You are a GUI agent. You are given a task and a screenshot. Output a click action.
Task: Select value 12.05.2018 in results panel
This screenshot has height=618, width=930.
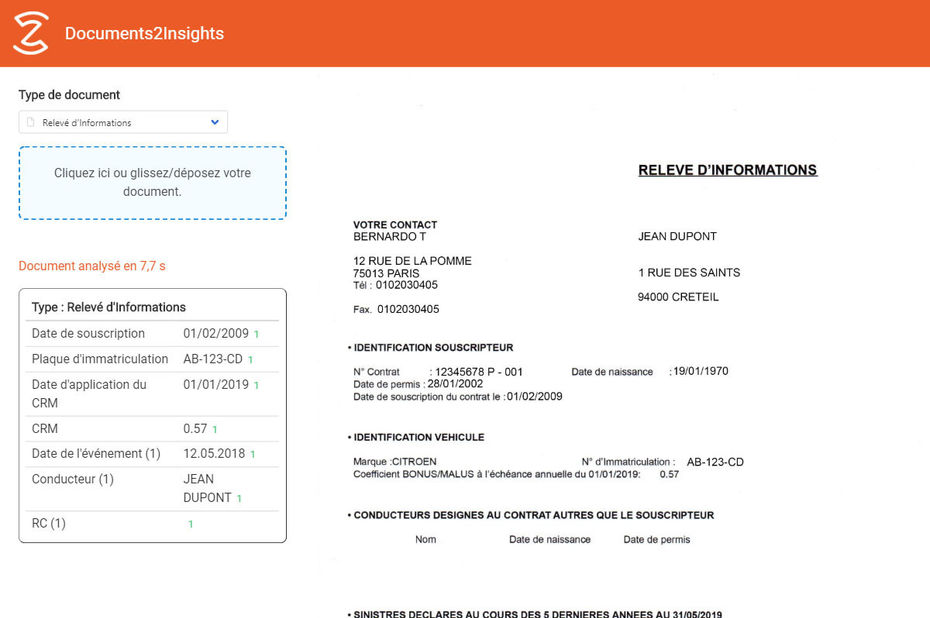(214, 454)
